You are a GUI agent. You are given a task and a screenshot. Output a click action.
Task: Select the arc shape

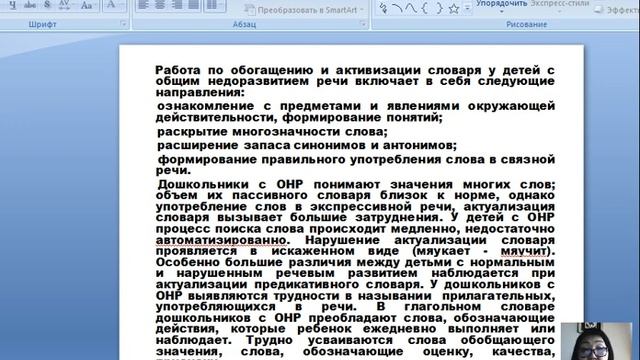coord(397,9)
